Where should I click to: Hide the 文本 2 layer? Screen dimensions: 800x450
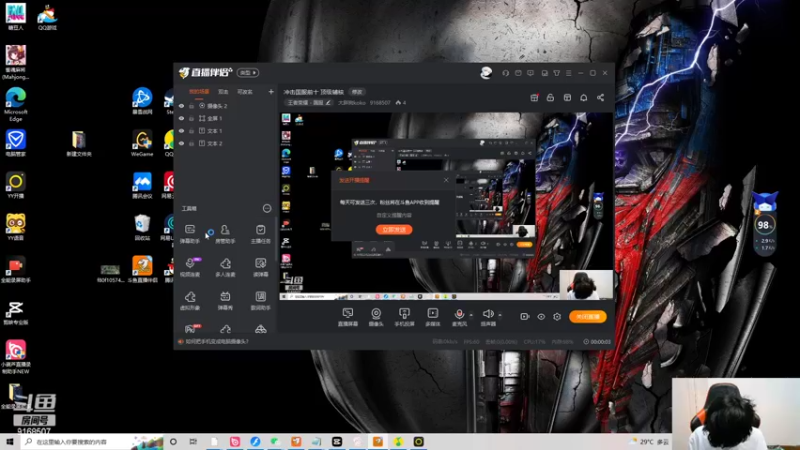coord(181,144)
